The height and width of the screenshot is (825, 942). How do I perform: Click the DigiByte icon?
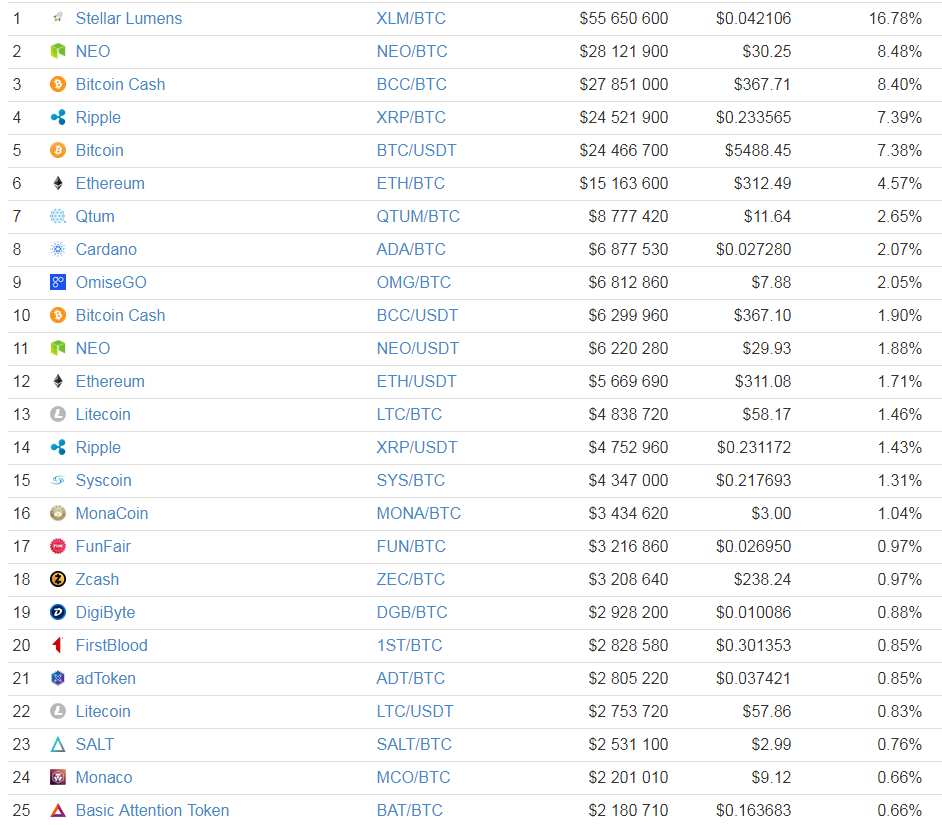click(x=58, y=613)
